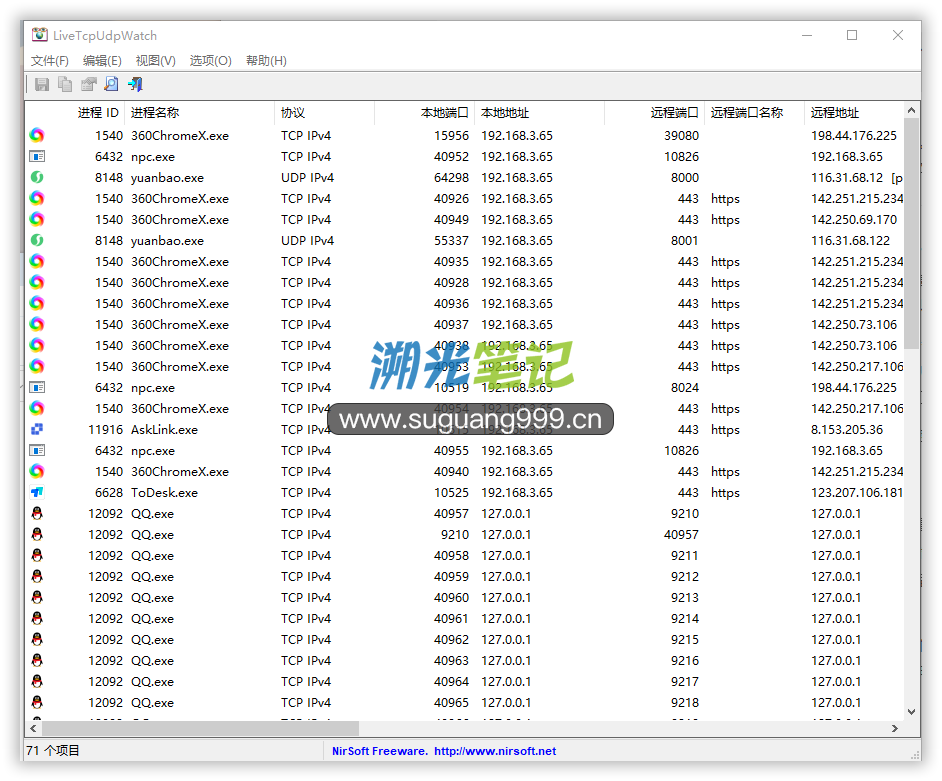Click the Copy selected items icon
The image size is (942, 781).
pos(65,85)
